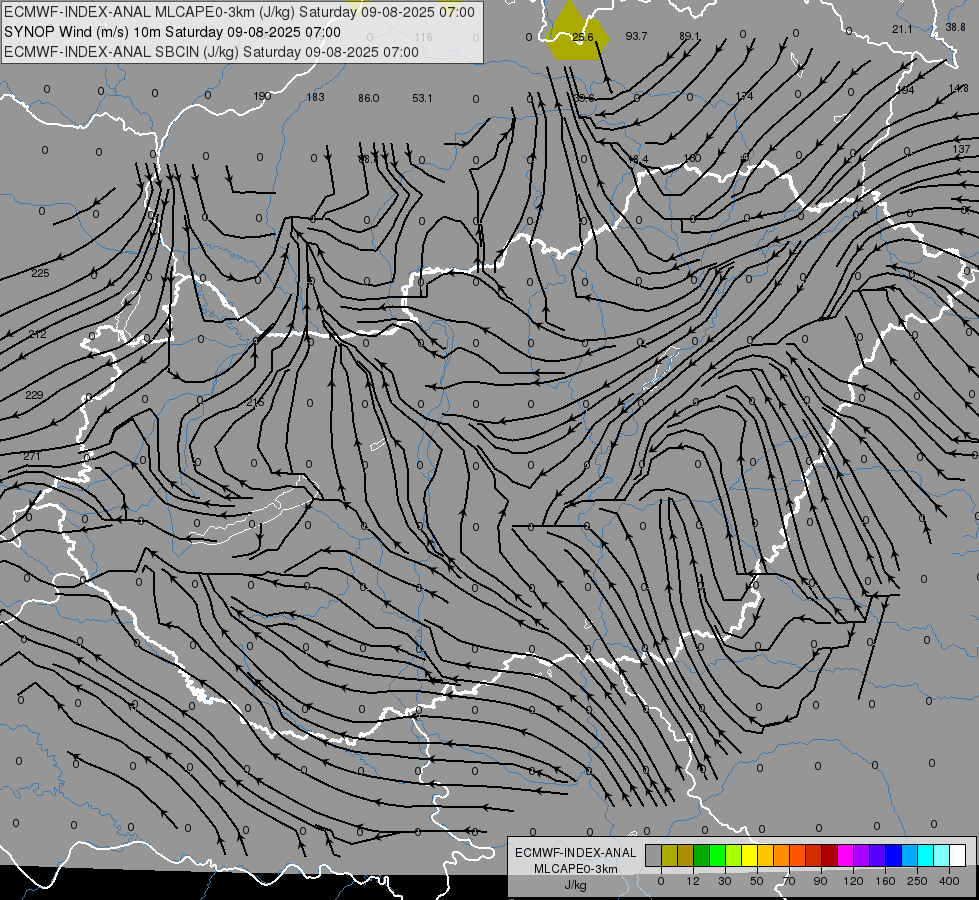Click the map value 271
979x900 pixels.
click(32, 457)
